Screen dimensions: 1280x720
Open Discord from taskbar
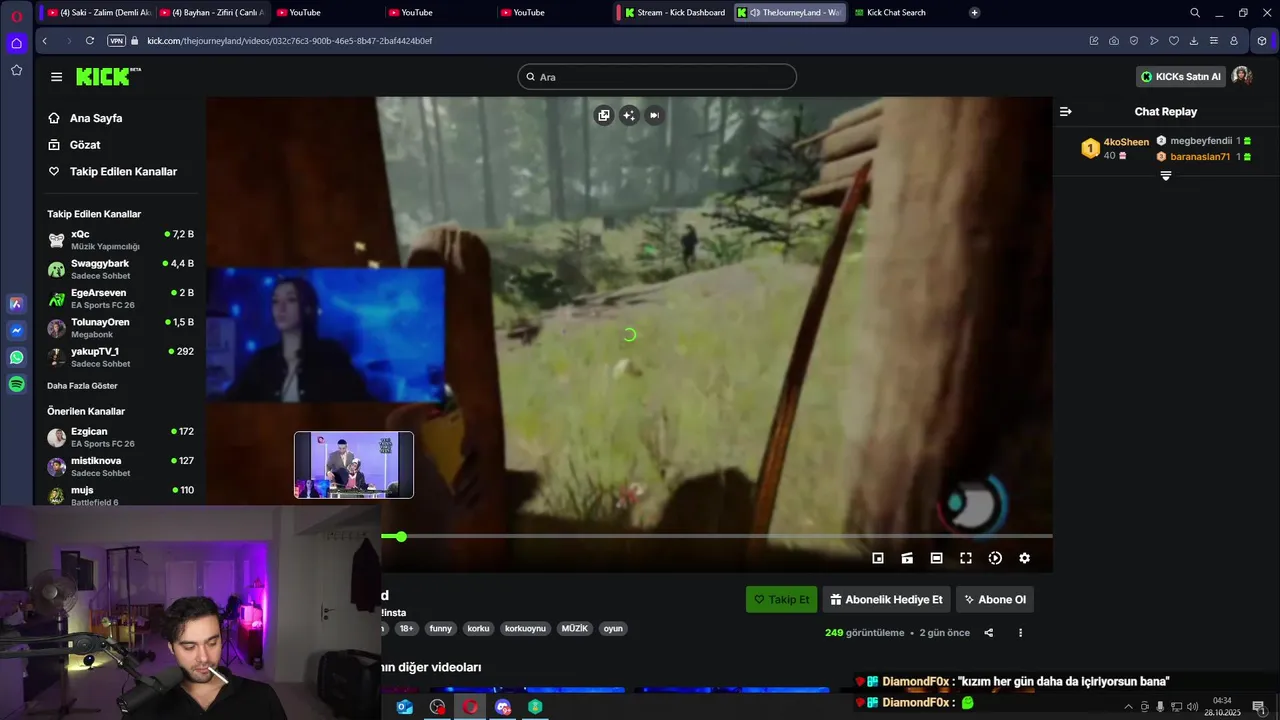503,707
